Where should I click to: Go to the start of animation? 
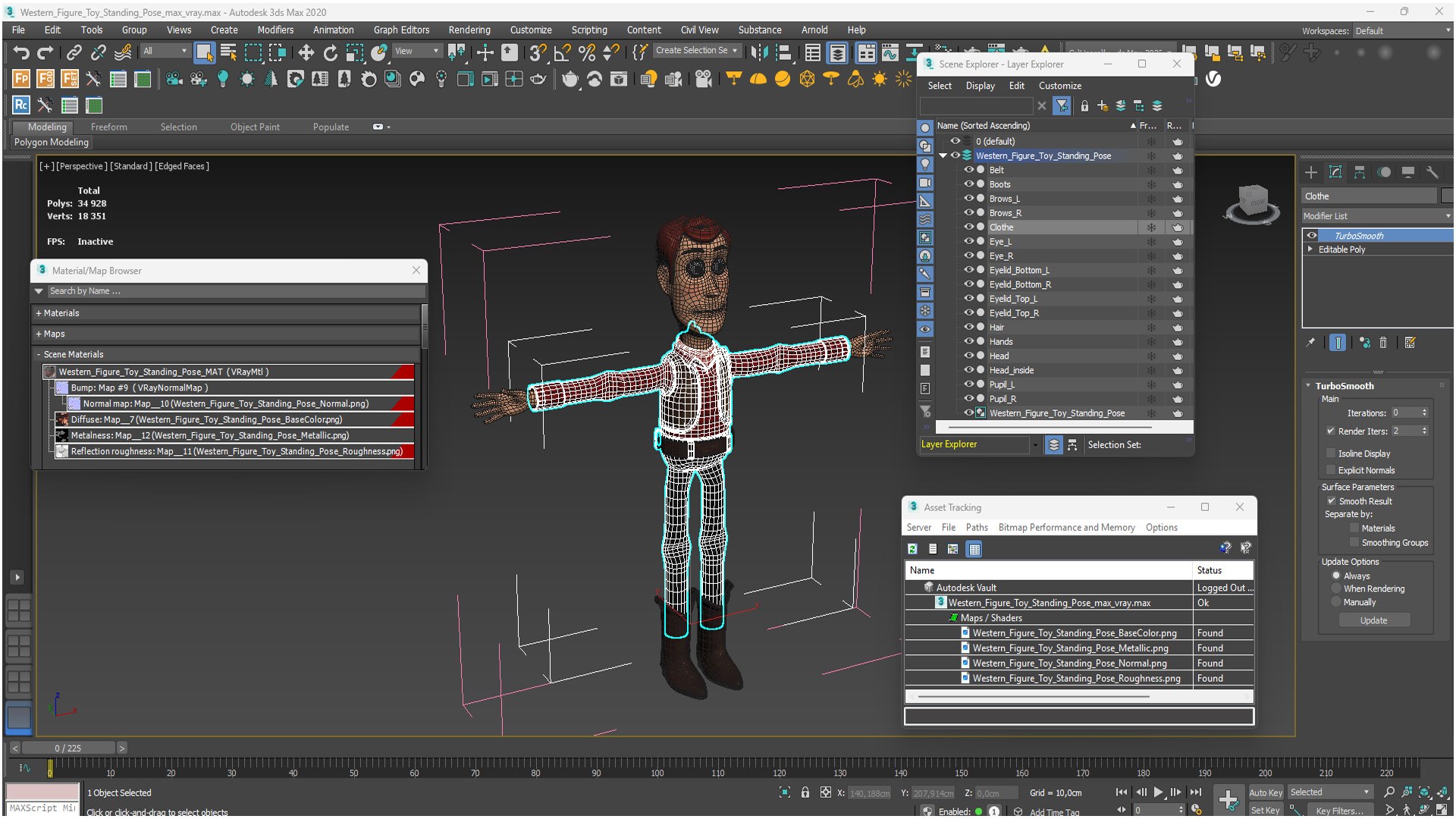click(1122, 792)
